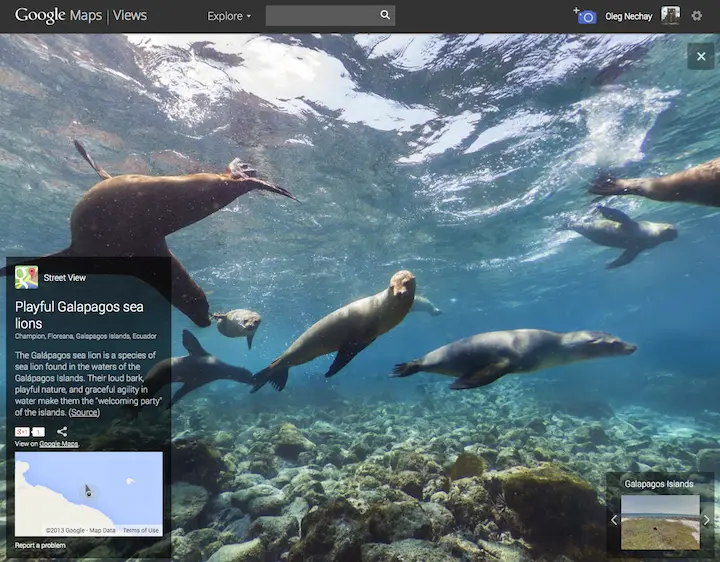The height and width of the screenshot is (562, 720).
Task: Click the Street View maps icon
Action: [26, 277]
